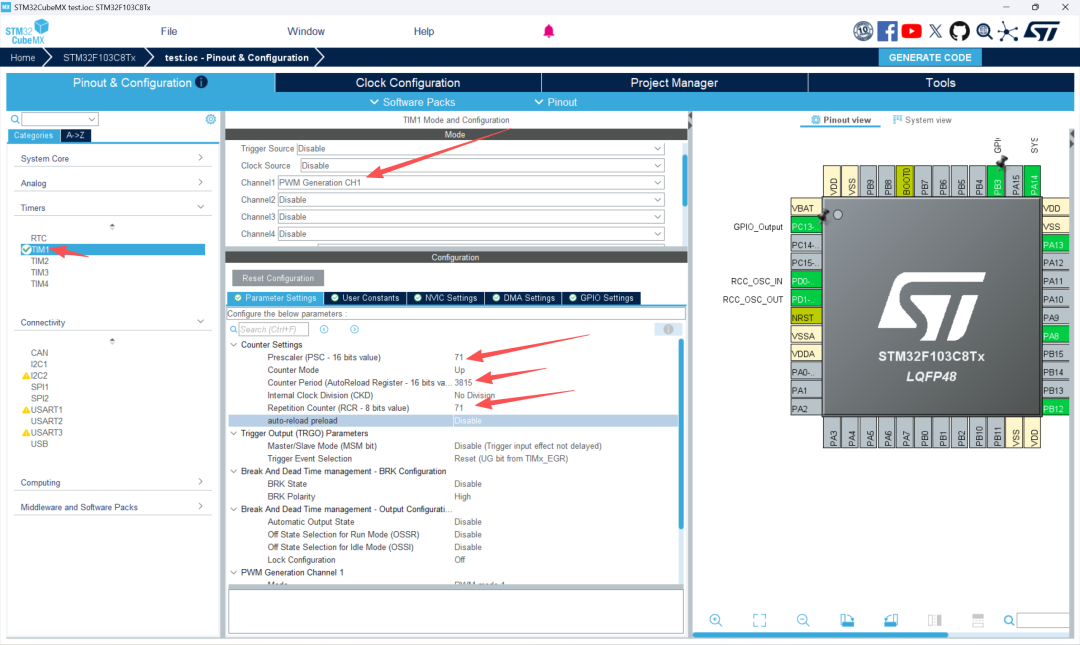Switch to Clock Configuration tab

(x=408, y=83)
